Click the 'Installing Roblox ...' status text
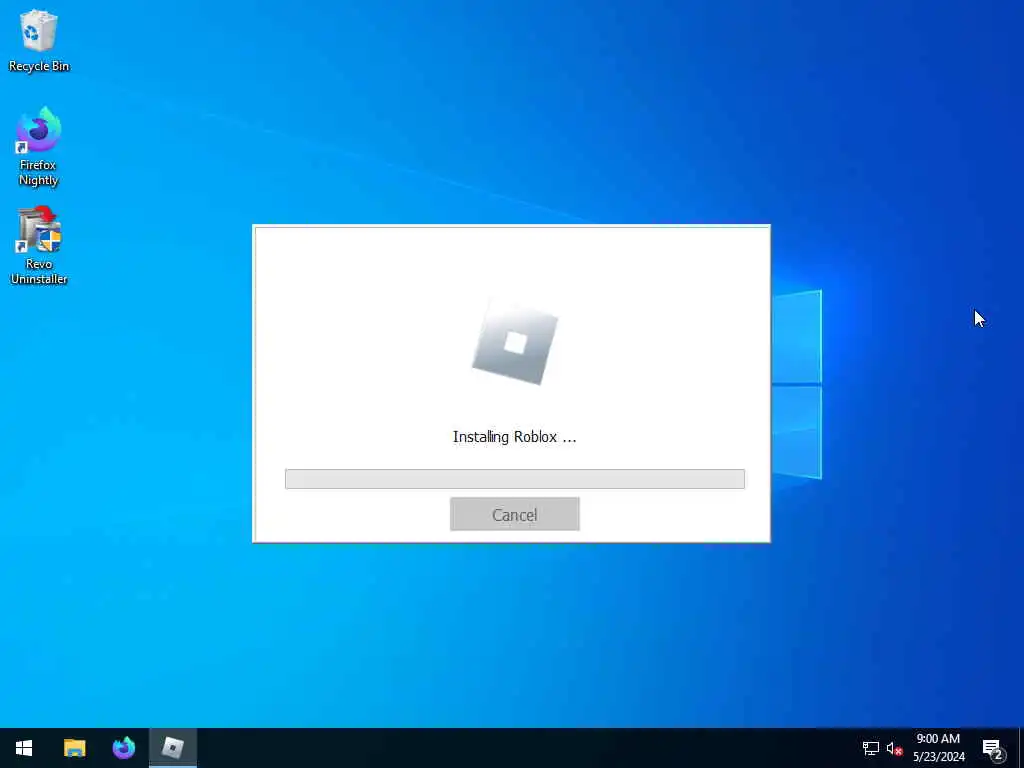Viewport: 1024px width, 768px height. [515, 437]
